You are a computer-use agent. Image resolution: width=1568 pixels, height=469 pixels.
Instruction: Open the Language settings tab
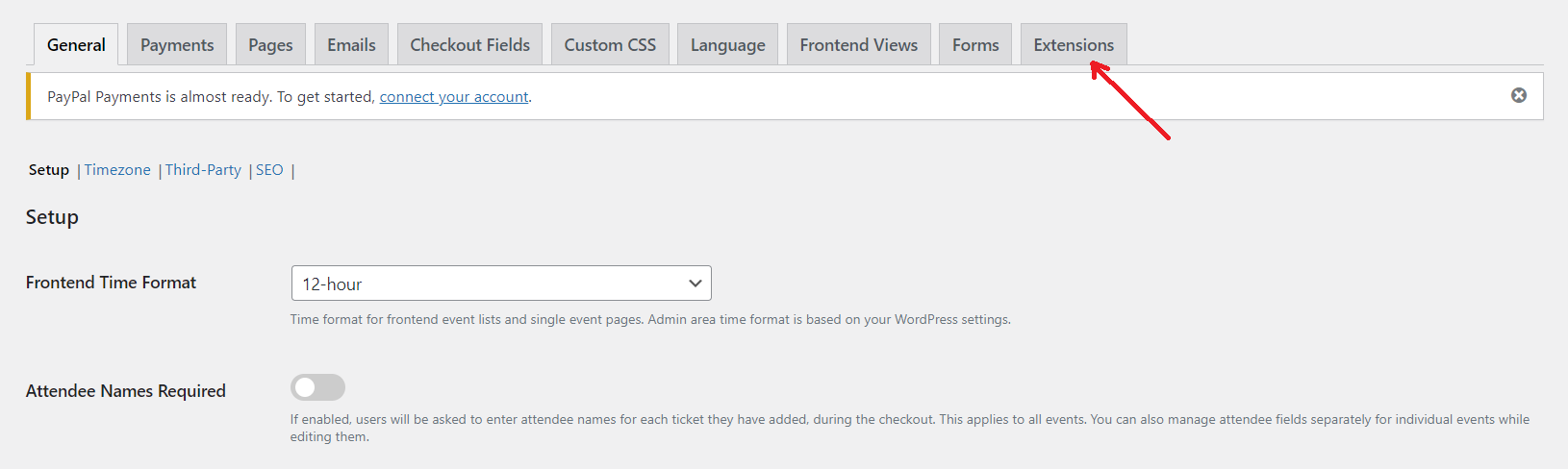click(x=727, y=45)
